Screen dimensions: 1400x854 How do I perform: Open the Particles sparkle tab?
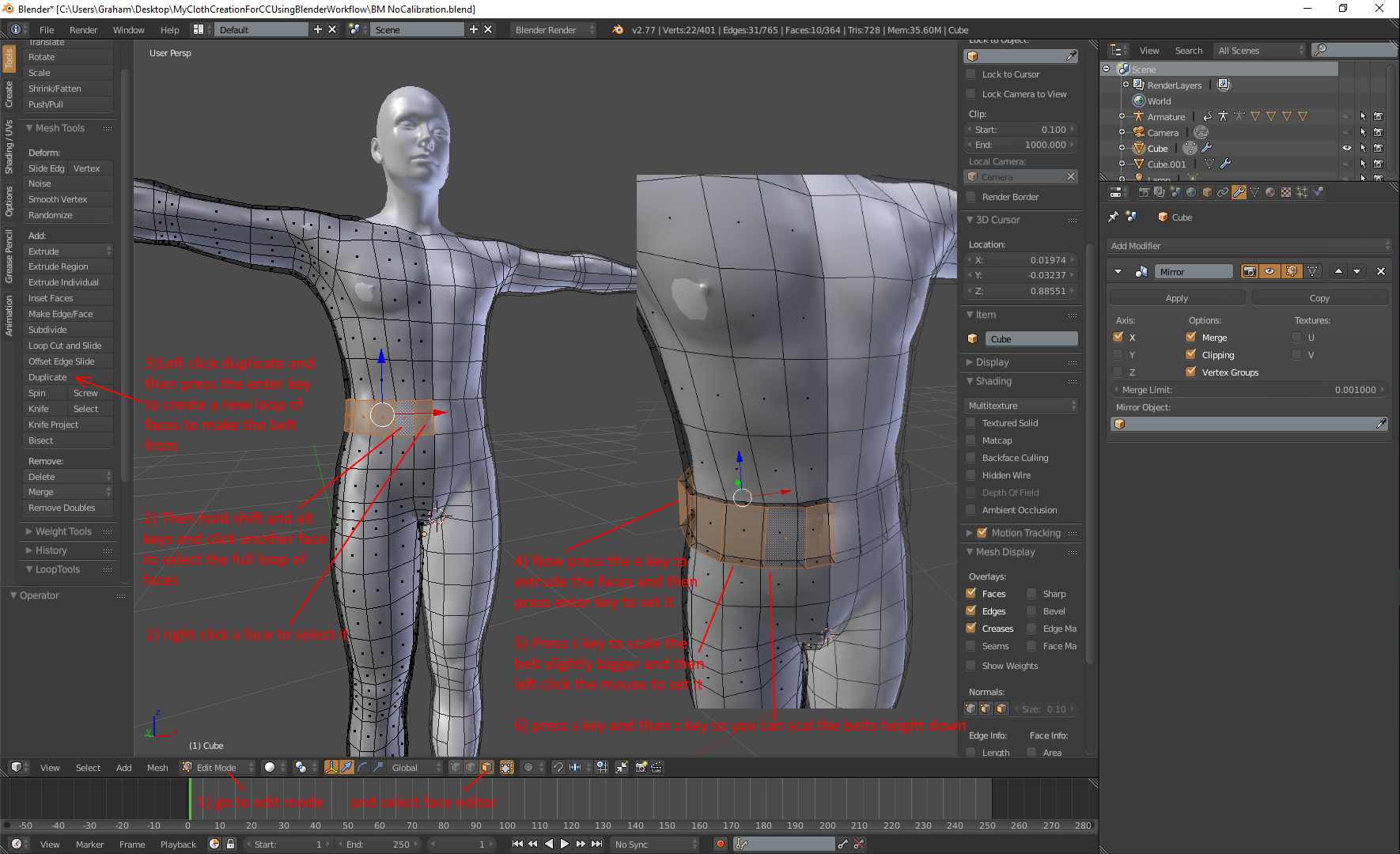[x=1302, y=192]
